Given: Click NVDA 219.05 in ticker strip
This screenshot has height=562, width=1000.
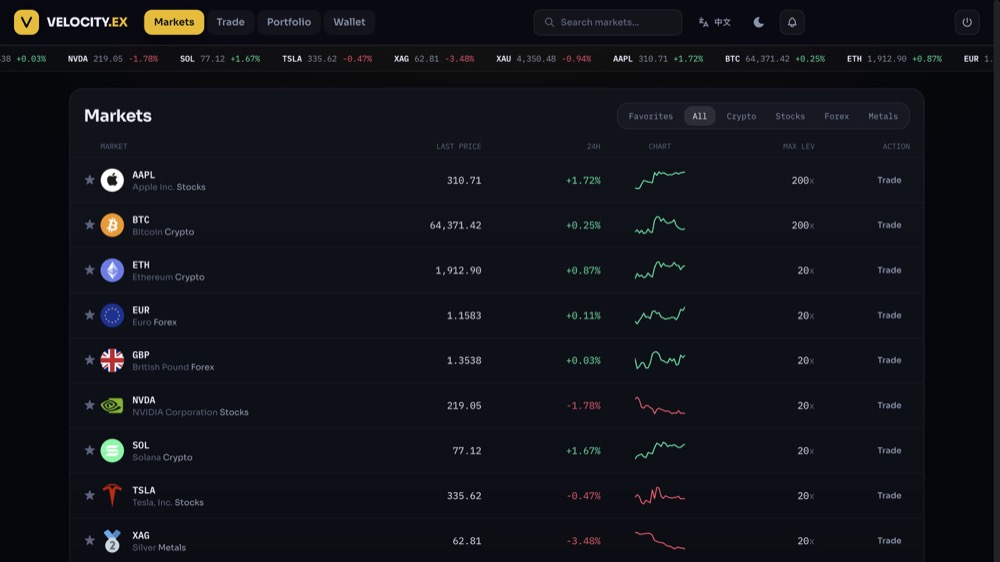Looking at the screenshot, I should [x=113, y=59].
